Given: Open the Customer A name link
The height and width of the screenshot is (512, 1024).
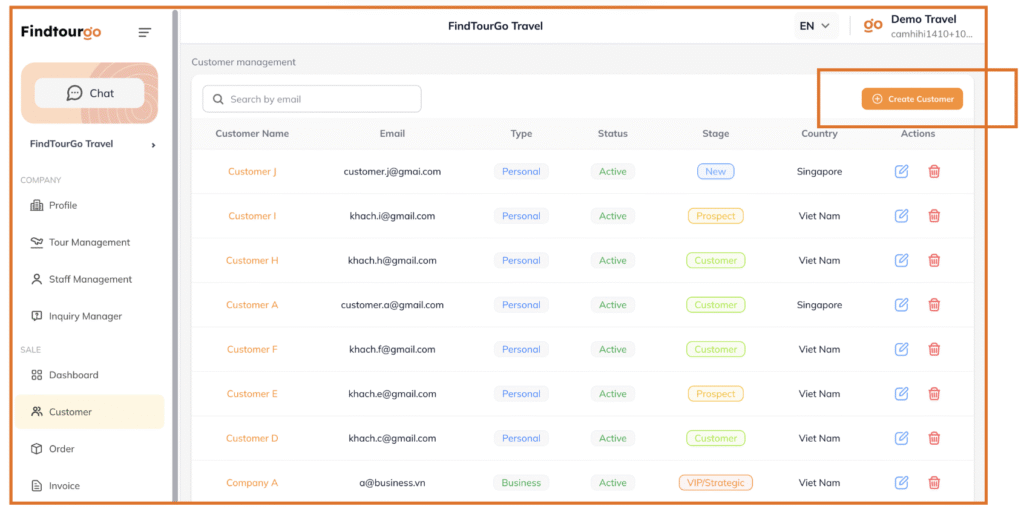Looking at the screenshot, I should point(252,305).
